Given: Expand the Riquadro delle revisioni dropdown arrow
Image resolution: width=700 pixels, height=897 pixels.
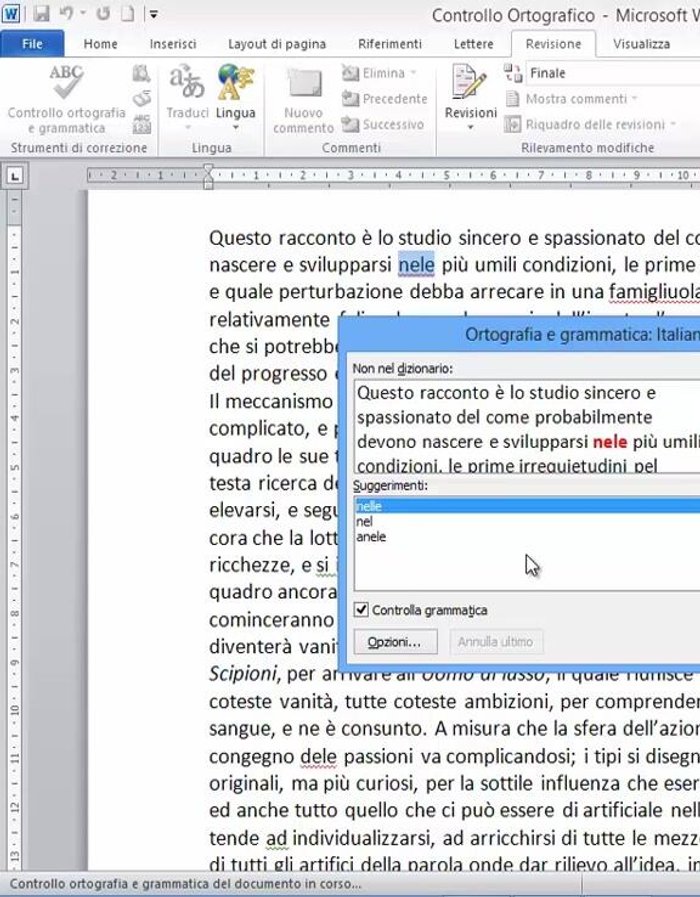Looking at the screenshot, I should (673, 124).
